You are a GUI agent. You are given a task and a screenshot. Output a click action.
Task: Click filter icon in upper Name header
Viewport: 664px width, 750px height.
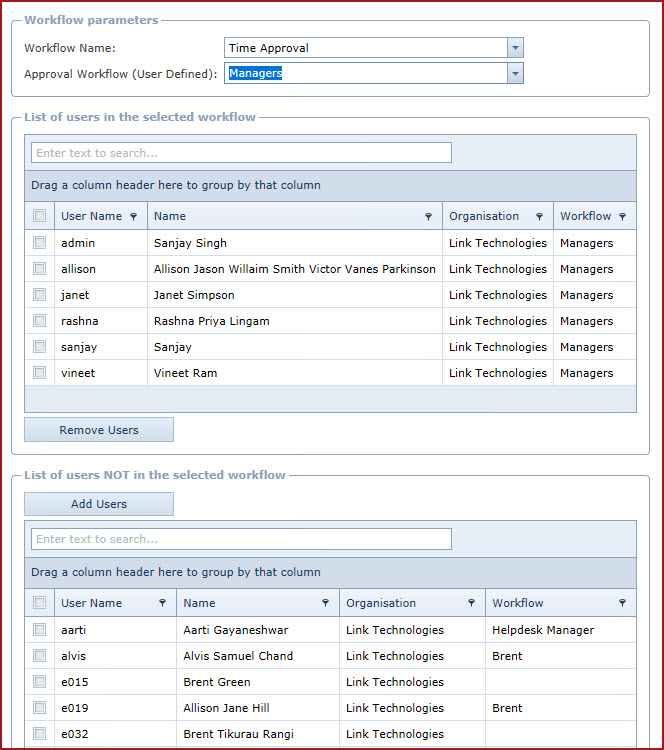[429, 217]
